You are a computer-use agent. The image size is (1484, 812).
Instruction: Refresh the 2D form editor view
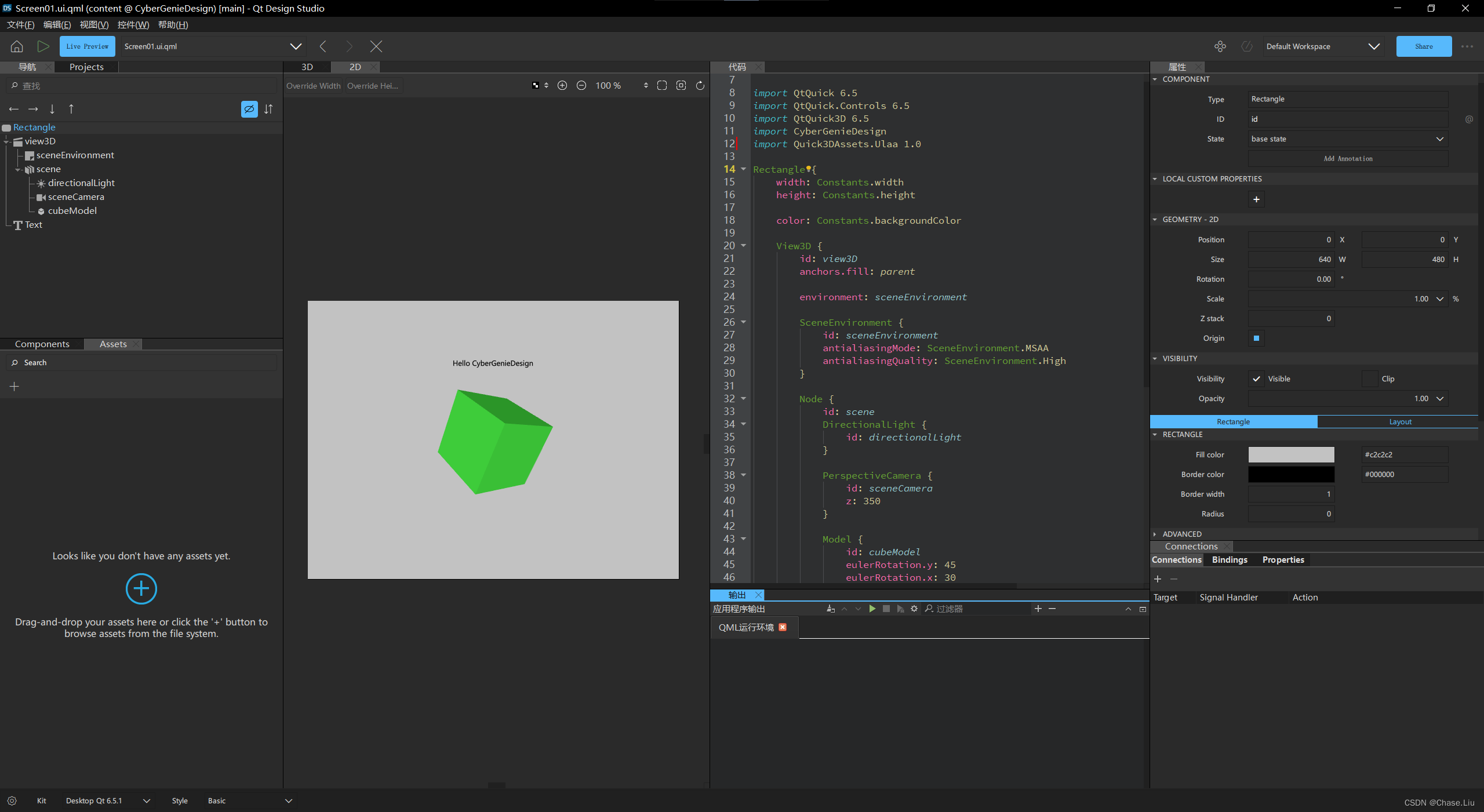point(700,85)
